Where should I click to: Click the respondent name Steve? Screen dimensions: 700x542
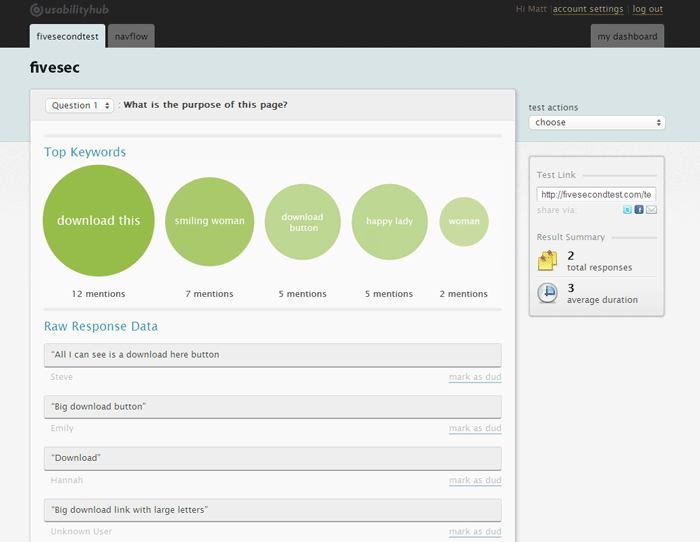coord(62,377)
